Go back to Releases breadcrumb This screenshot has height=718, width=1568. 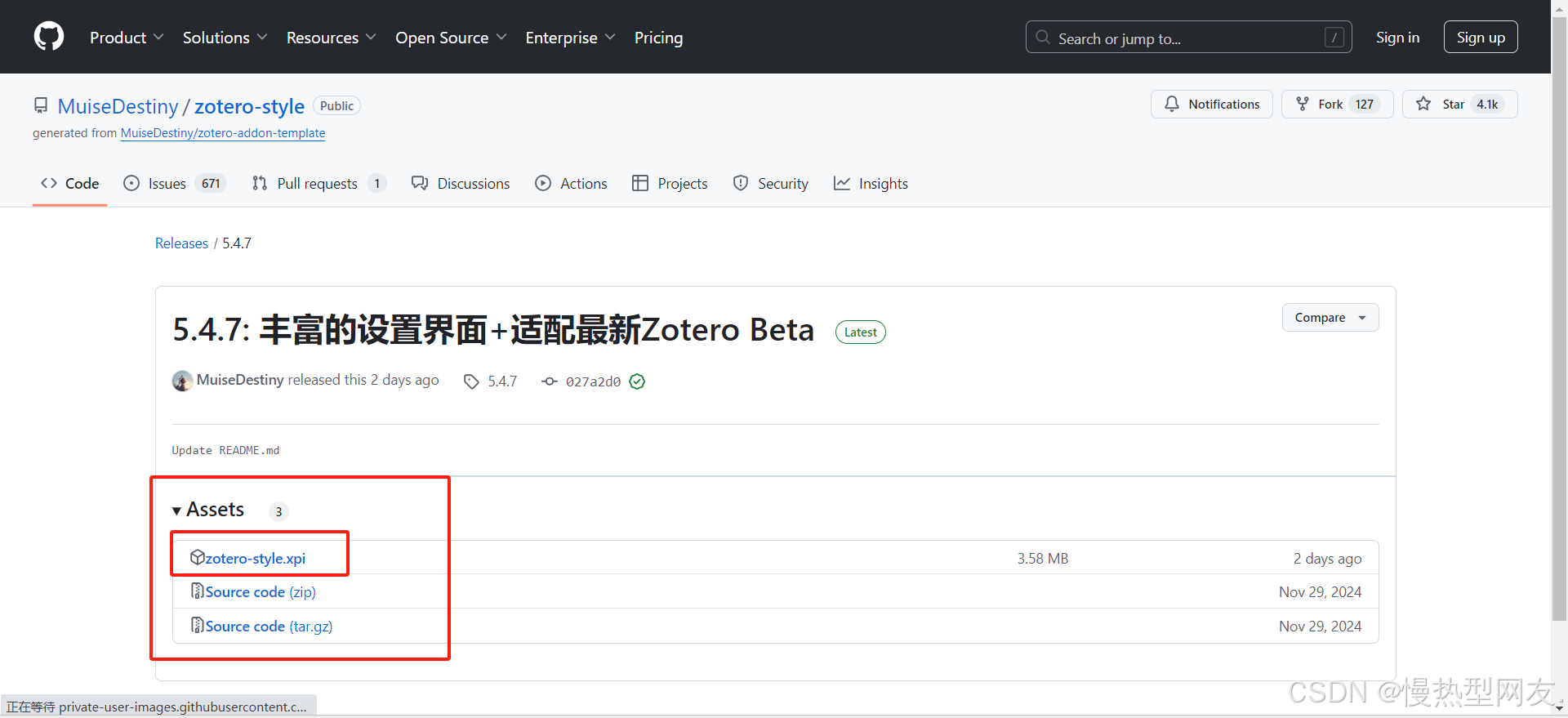pos(181,243)
